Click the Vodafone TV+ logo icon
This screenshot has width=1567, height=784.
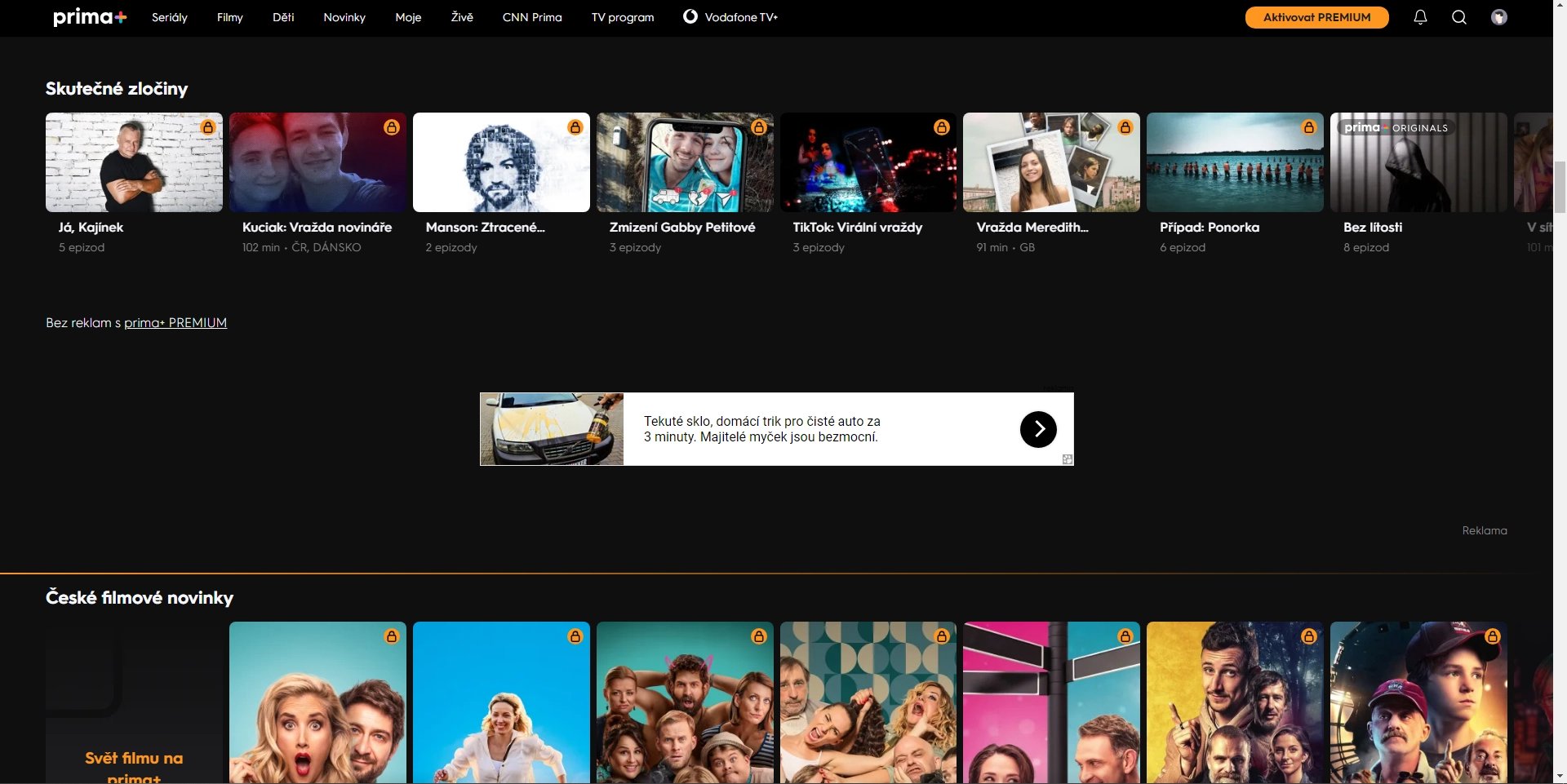point(690,16)
